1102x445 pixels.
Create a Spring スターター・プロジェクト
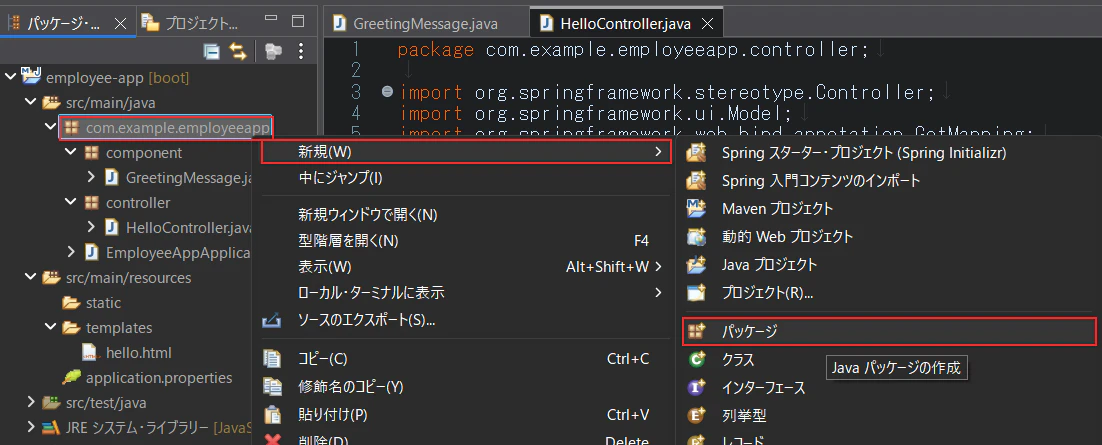click(889, 153)
